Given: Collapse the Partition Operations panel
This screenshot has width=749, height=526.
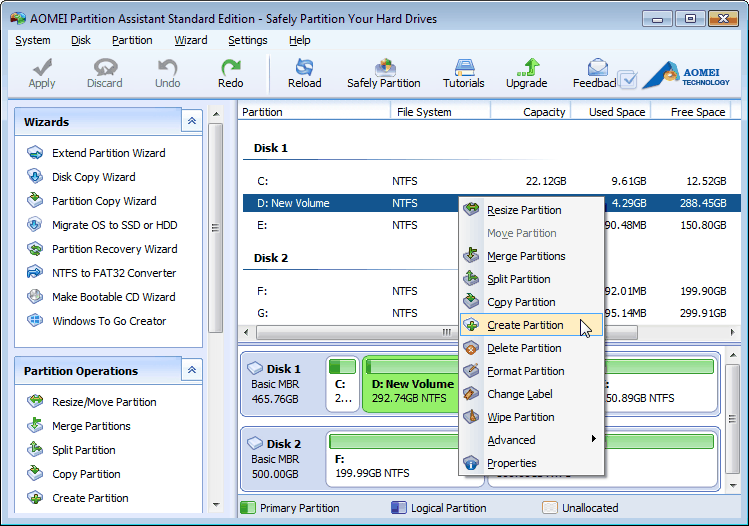Looking at the screenshot, I should 192,370.
